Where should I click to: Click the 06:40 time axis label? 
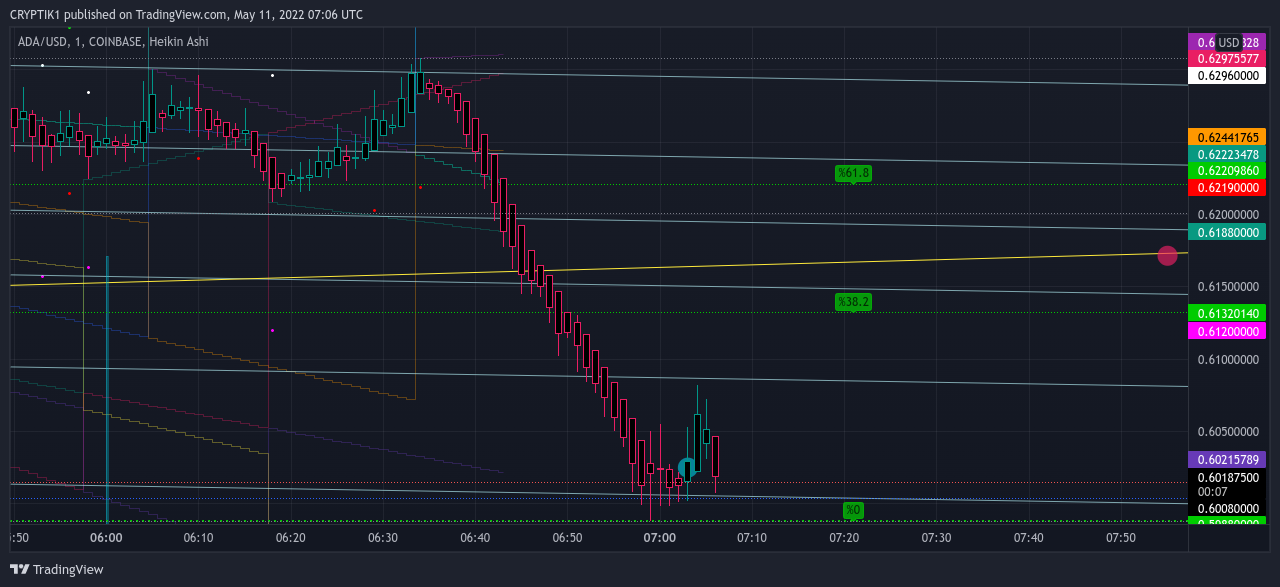(475, 538)
